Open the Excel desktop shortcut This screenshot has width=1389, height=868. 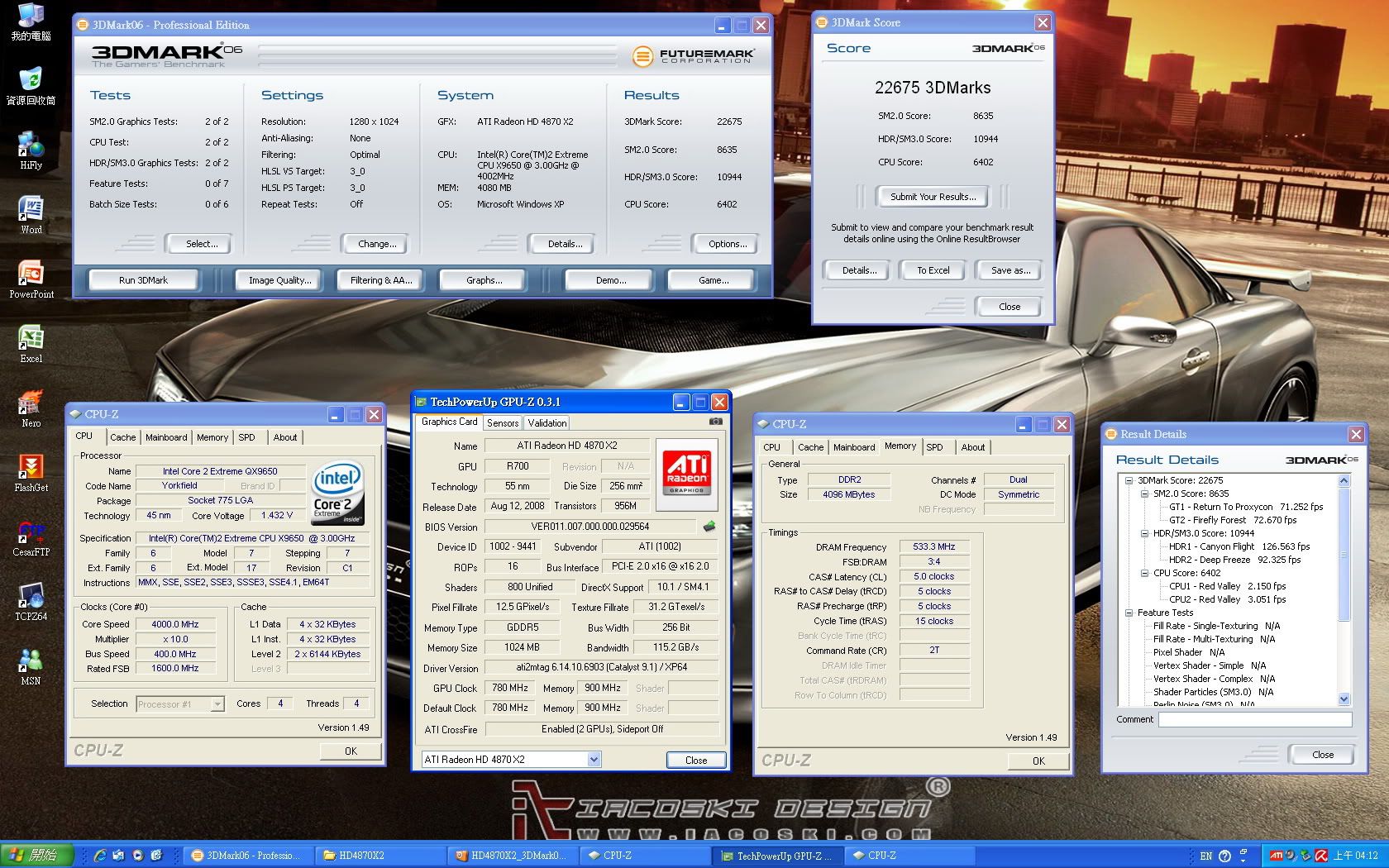coord(31,343)
